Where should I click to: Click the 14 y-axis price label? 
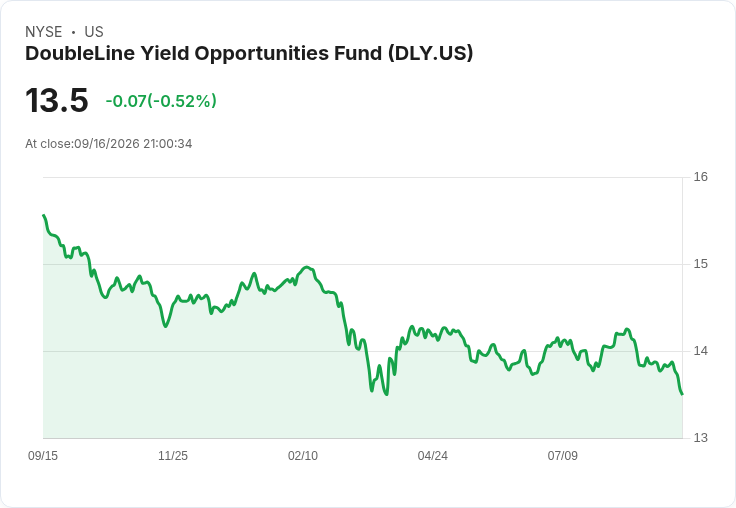tap(700, 351)
